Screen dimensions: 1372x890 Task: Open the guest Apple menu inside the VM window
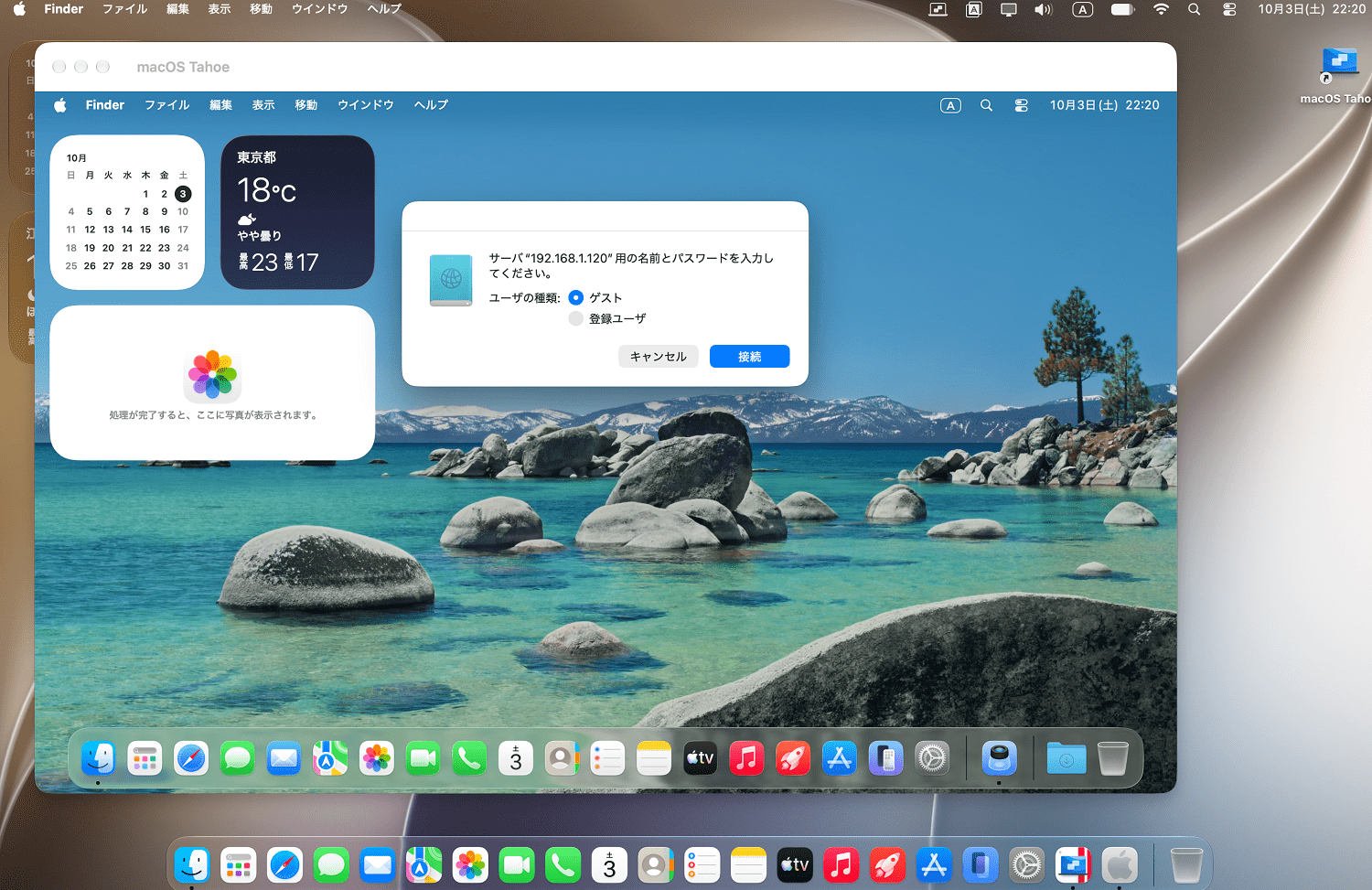[x=60, y=105]
